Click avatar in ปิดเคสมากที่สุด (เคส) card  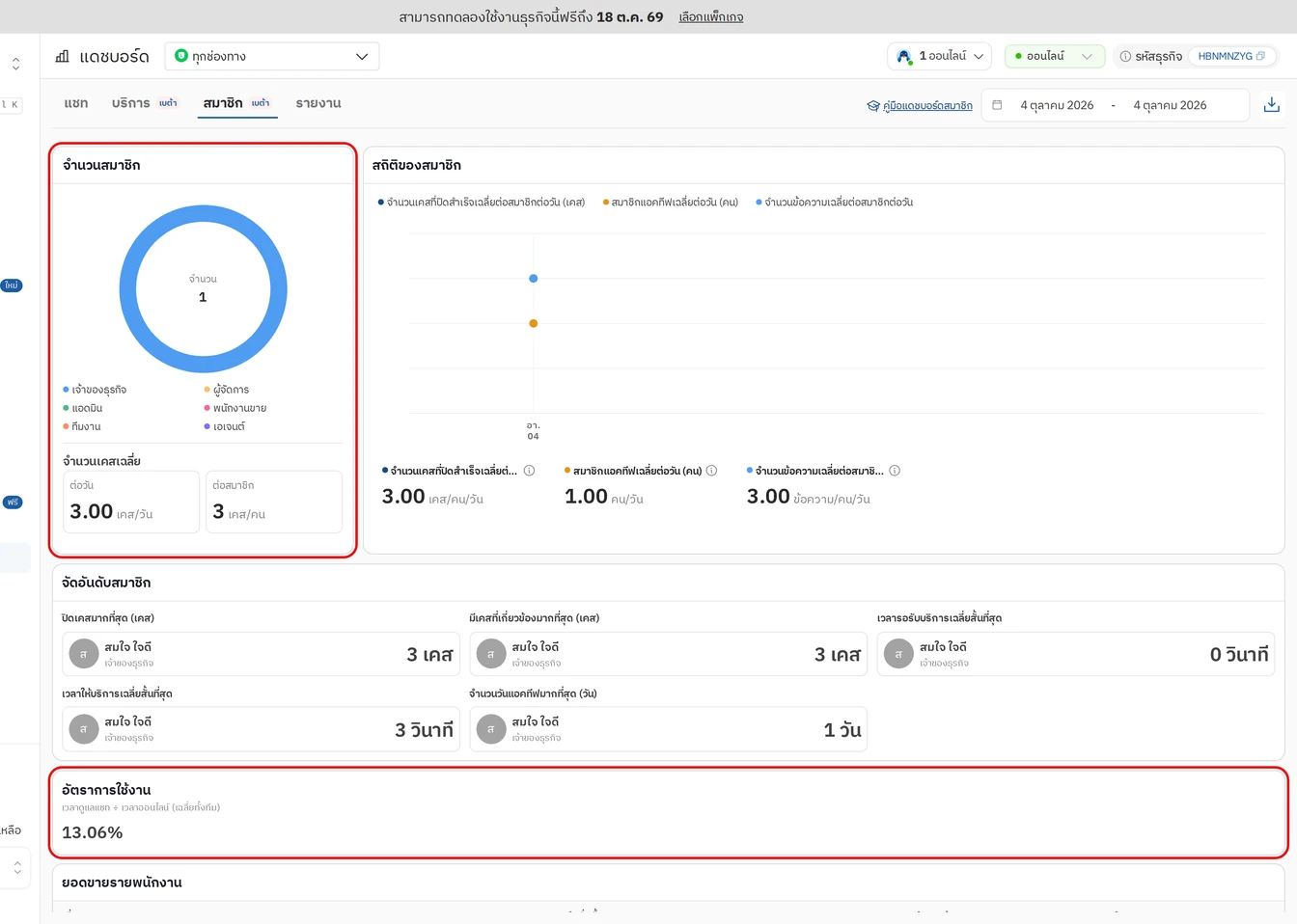[83, 654]
